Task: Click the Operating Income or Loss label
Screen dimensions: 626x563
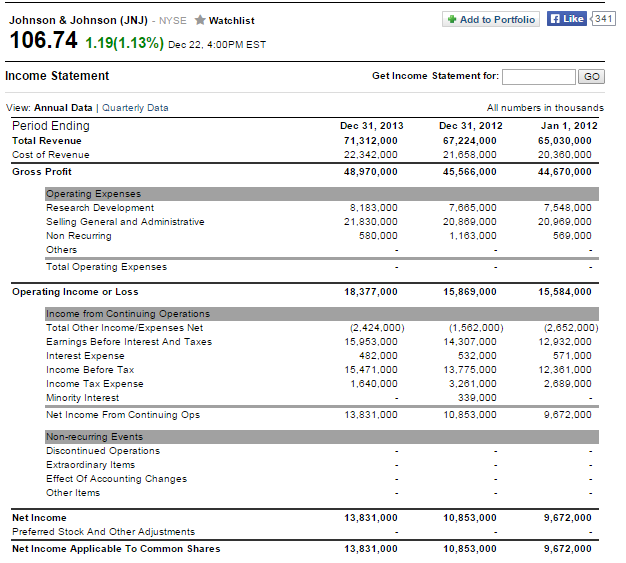Action: pos(75,292)
